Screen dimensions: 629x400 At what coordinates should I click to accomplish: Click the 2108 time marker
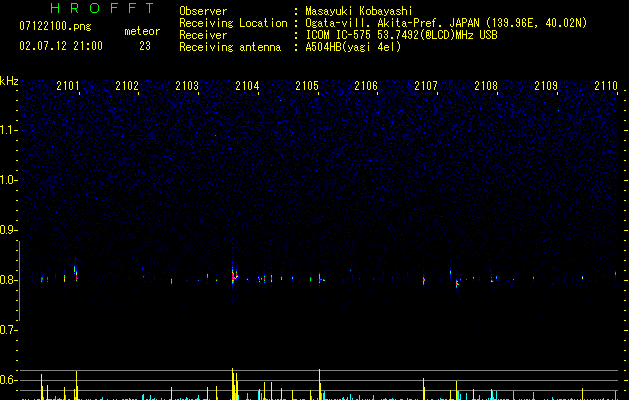pyautogui.click(x=486, y=86)
